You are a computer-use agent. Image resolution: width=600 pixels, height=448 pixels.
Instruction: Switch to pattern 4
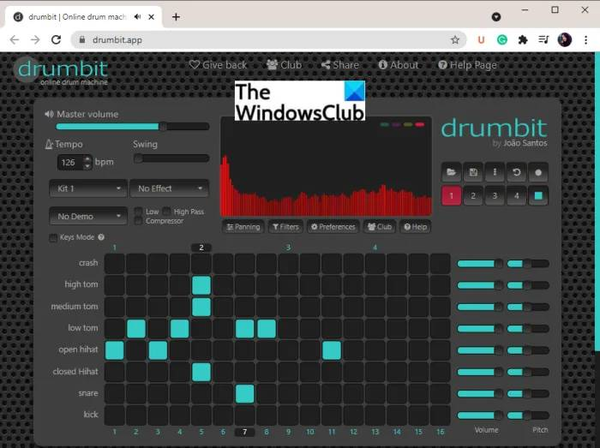pos(517,196)
